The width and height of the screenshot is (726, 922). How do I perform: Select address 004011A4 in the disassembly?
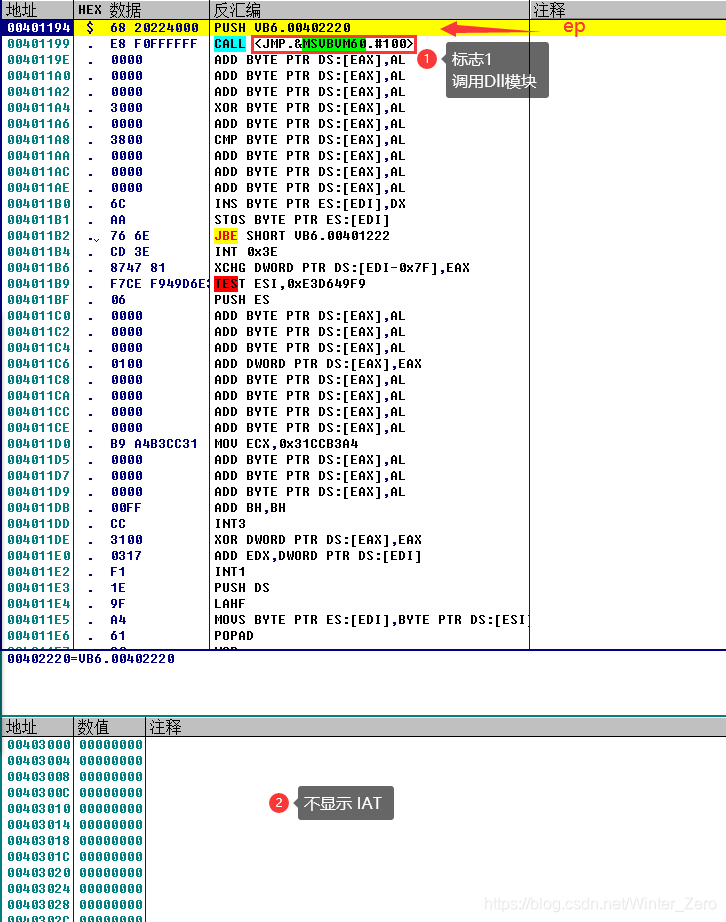[x=39, y=108]
